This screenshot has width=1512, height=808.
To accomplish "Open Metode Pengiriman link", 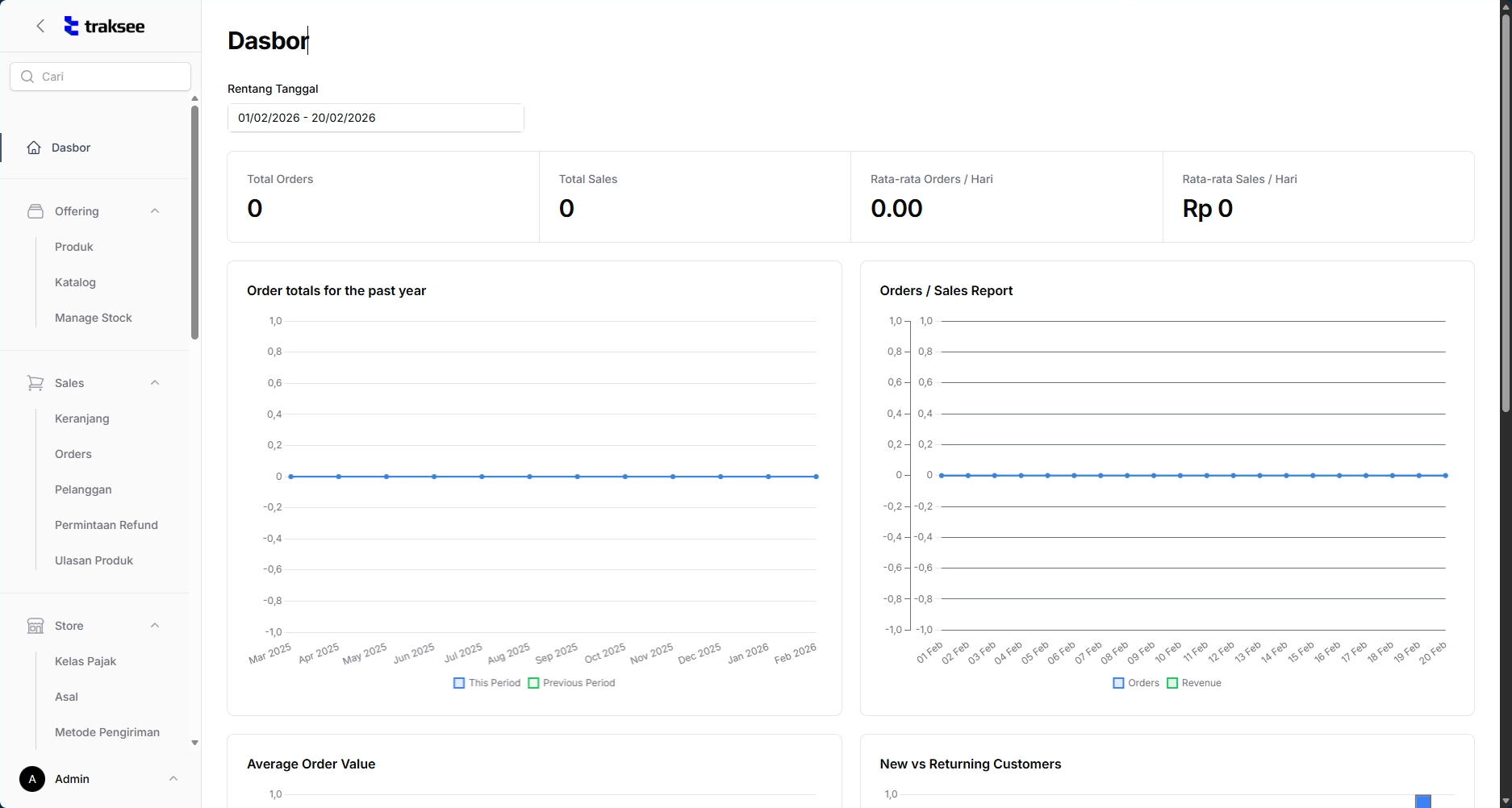I will [x=107, y=732].
